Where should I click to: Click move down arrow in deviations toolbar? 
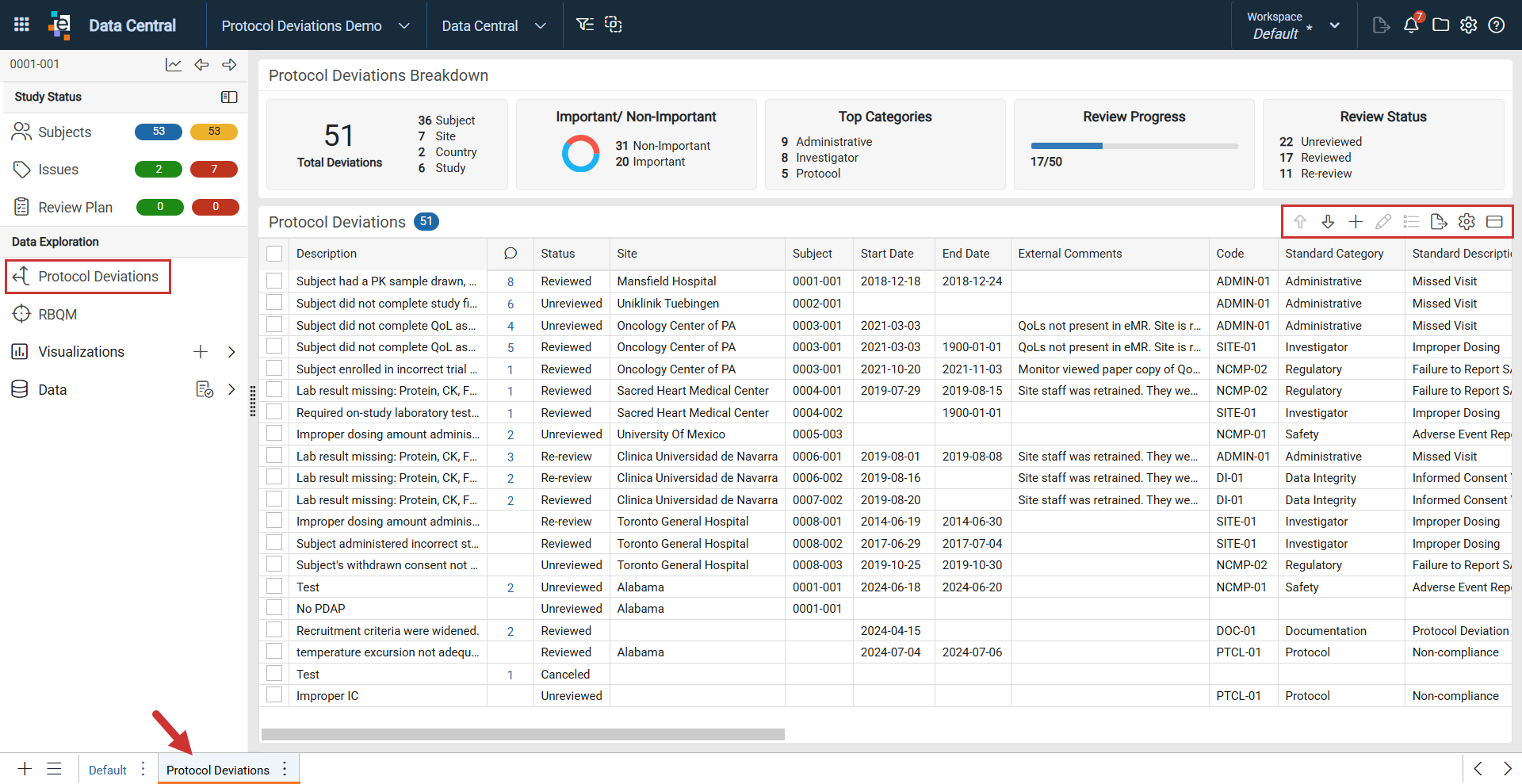click(1328, 222)
